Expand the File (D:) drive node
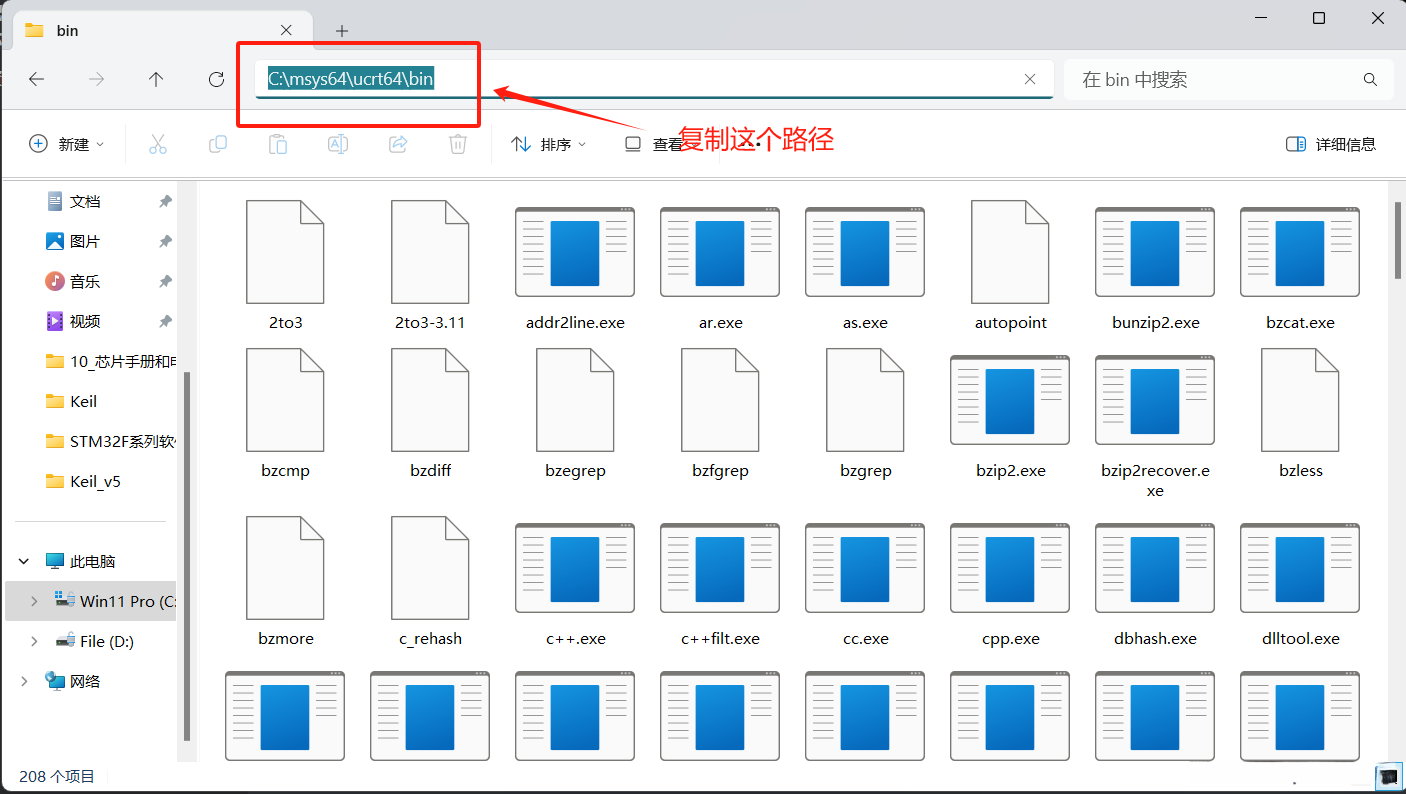This screenshot has width=1406, height=794. coord(33,641)
